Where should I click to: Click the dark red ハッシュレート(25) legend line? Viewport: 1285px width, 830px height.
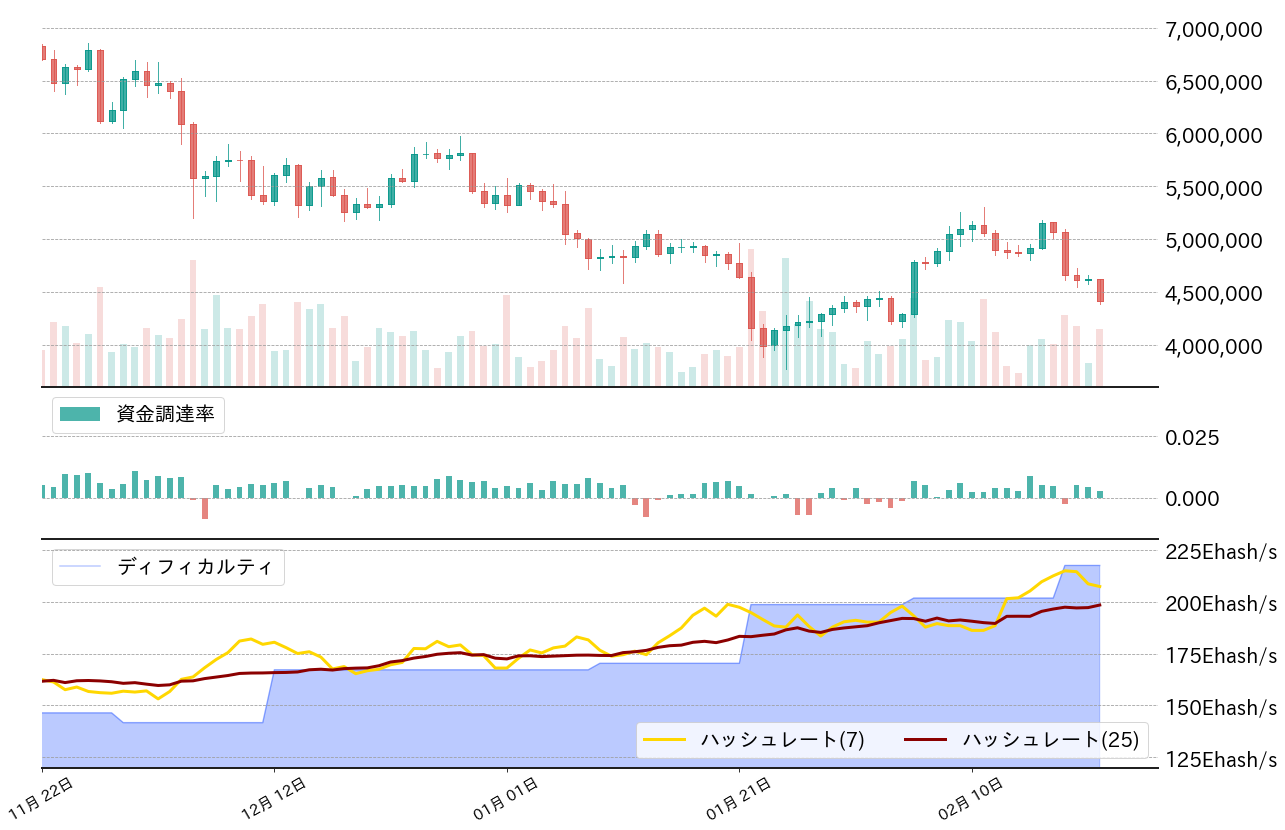point(927,740)
